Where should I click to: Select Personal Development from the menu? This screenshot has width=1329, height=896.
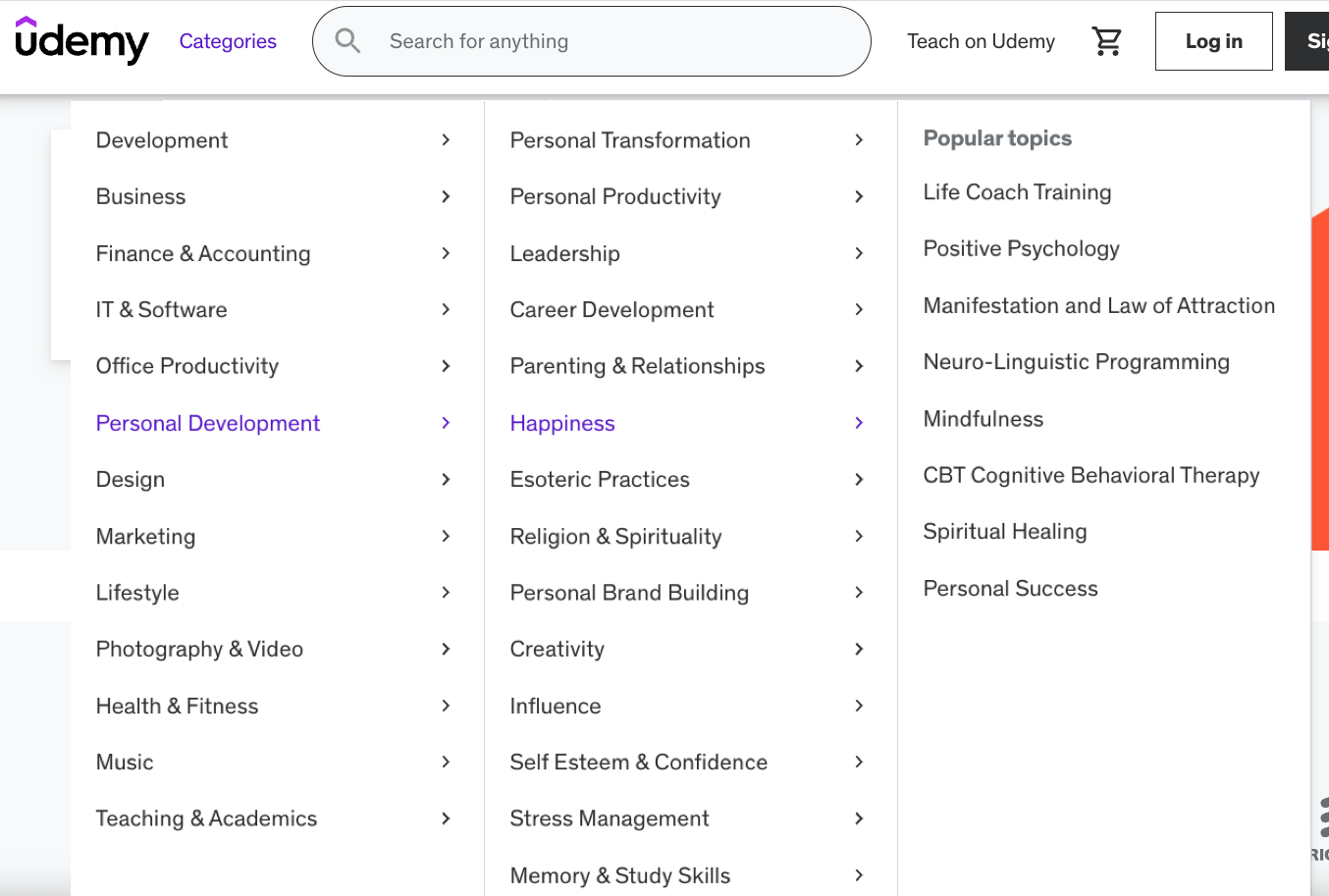click(207, 422)
